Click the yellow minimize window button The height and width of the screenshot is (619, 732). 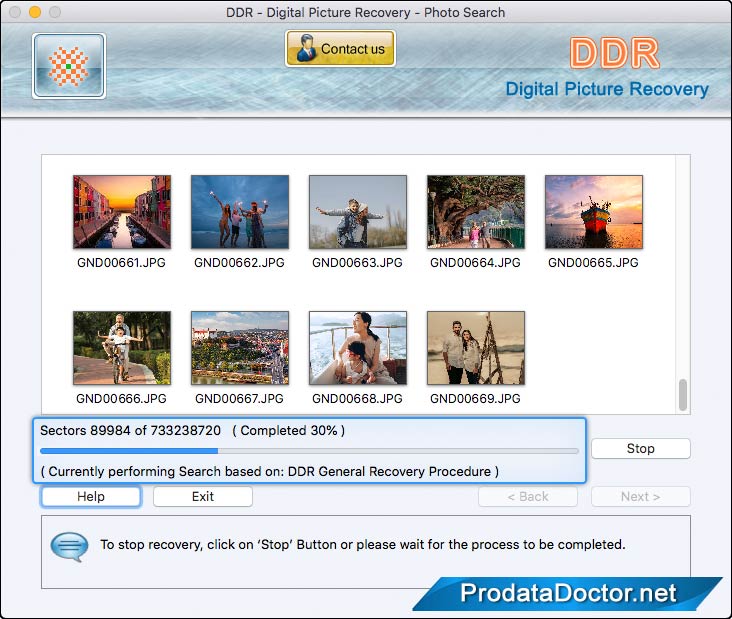35,12
